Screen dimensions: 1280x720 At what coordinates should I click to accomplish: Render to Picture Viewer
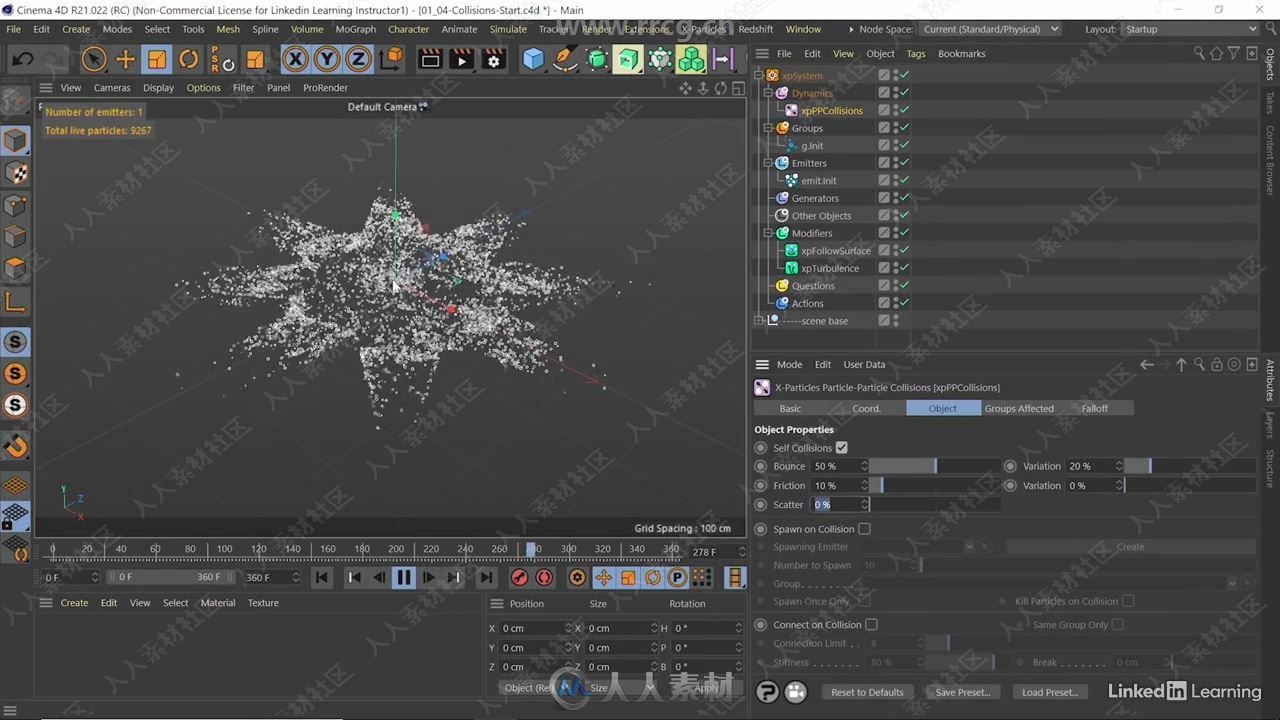[x=461, y=60]
